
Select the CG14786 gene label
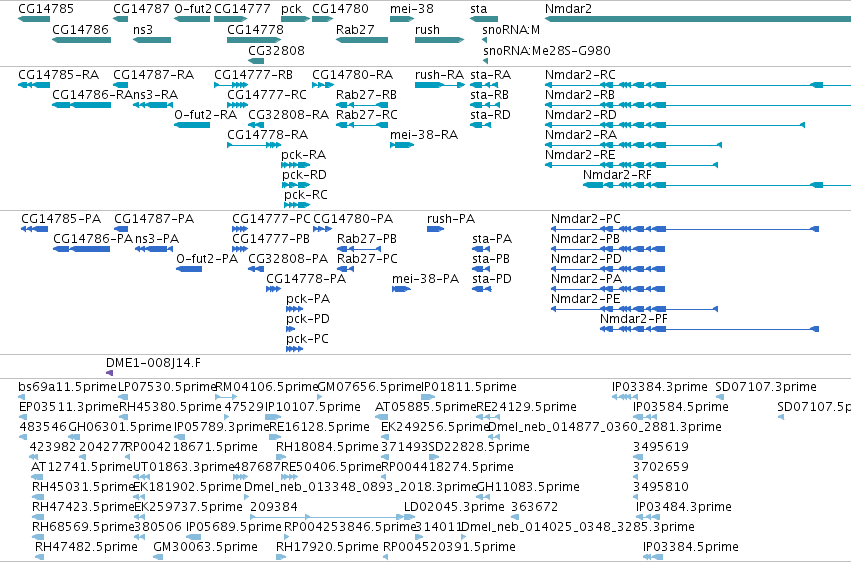click(80, 30)
